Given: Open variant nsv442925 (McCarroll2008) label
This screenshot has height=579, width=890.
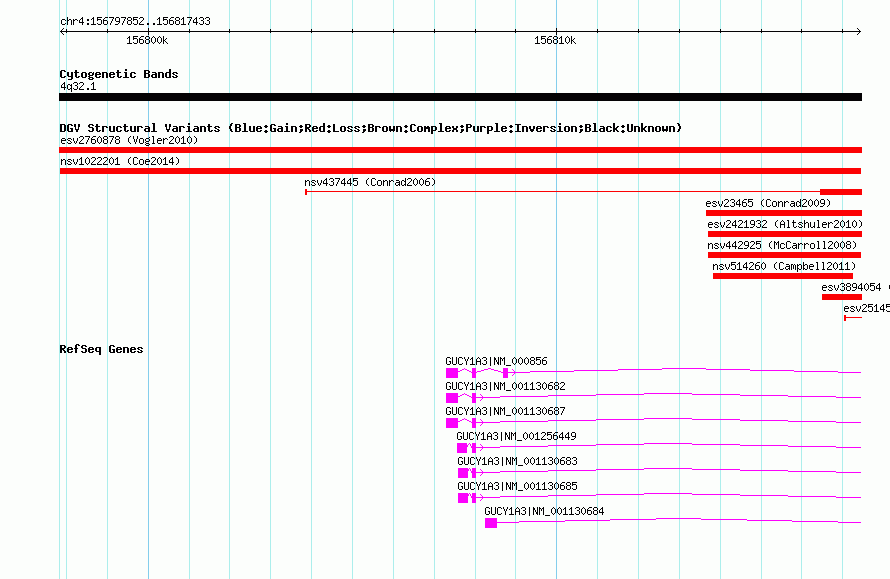Looking at the screenshot, I should coord(782,245).
